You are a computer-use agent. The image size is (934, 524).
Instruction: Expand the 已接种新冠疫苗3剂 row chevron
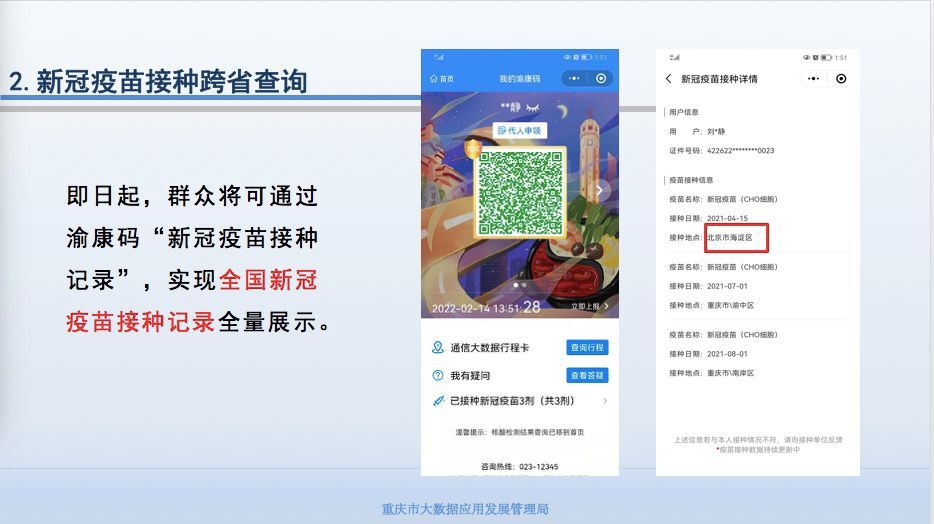[604, 401]
